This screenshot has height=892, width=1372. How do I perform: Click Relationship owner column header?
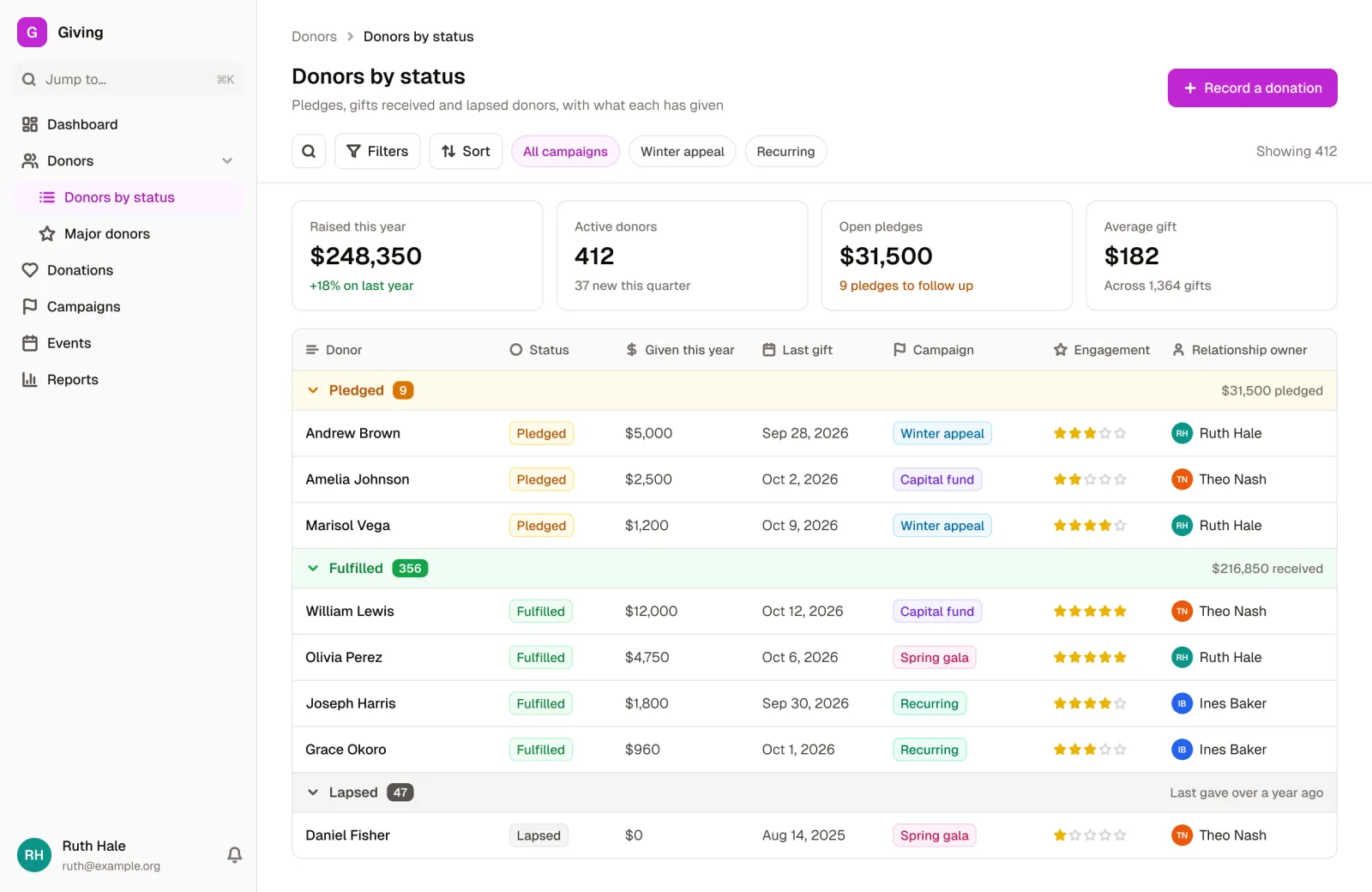click(1240, 350)
